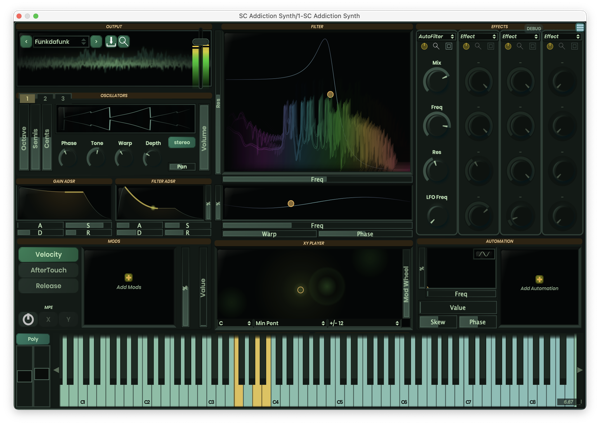Image resolution: width=600 pixels, height=425 pixels.
Task: Click the AutoFilter power button icon
Action: (424, 47)
